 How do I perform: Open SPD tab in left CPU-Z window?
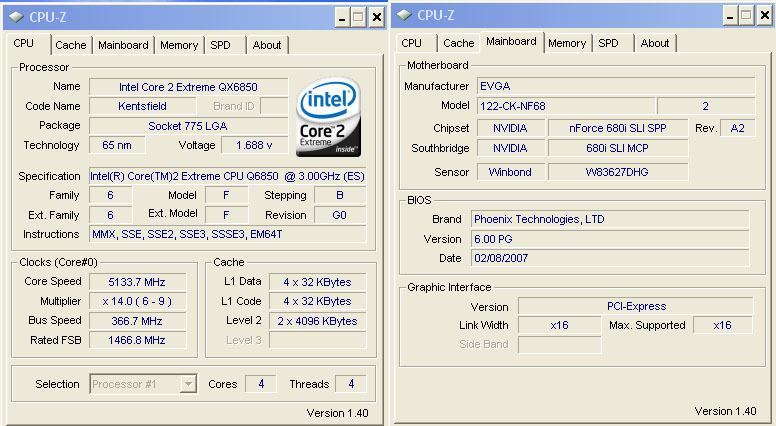coord(220,45)
